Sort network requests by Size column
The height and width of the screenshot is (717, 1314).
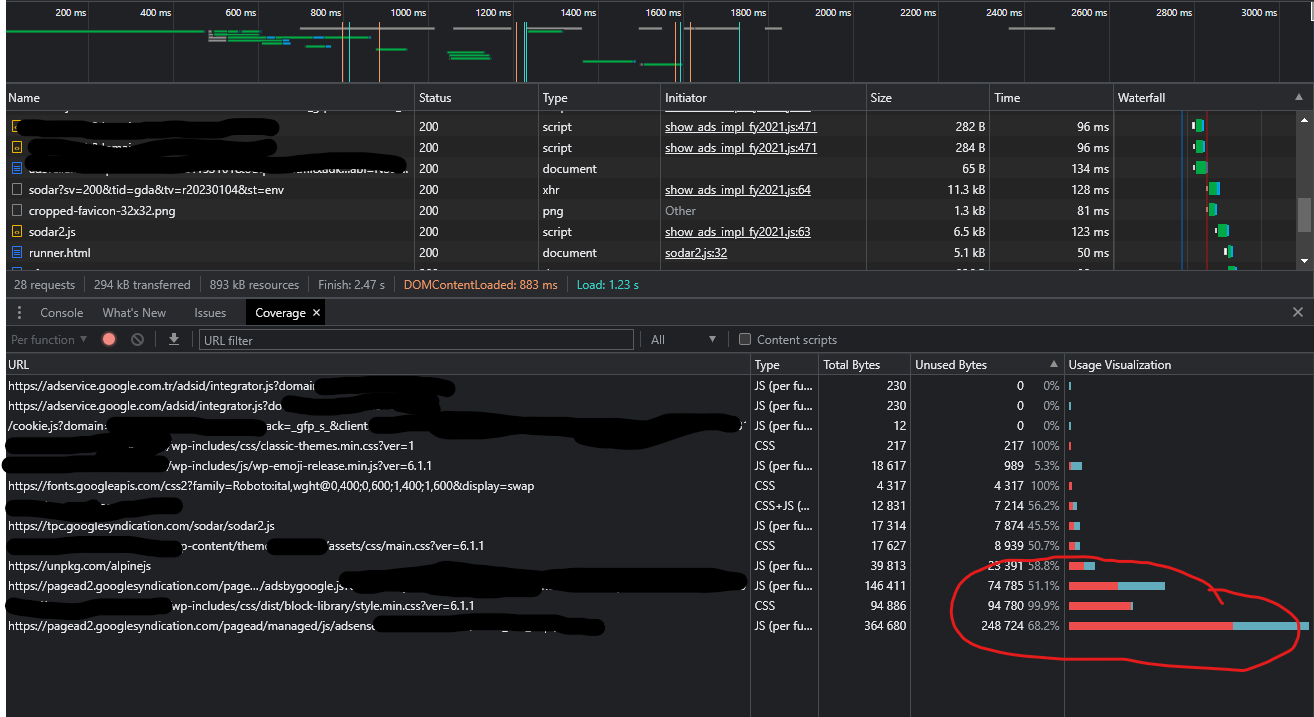click(928, 98)
